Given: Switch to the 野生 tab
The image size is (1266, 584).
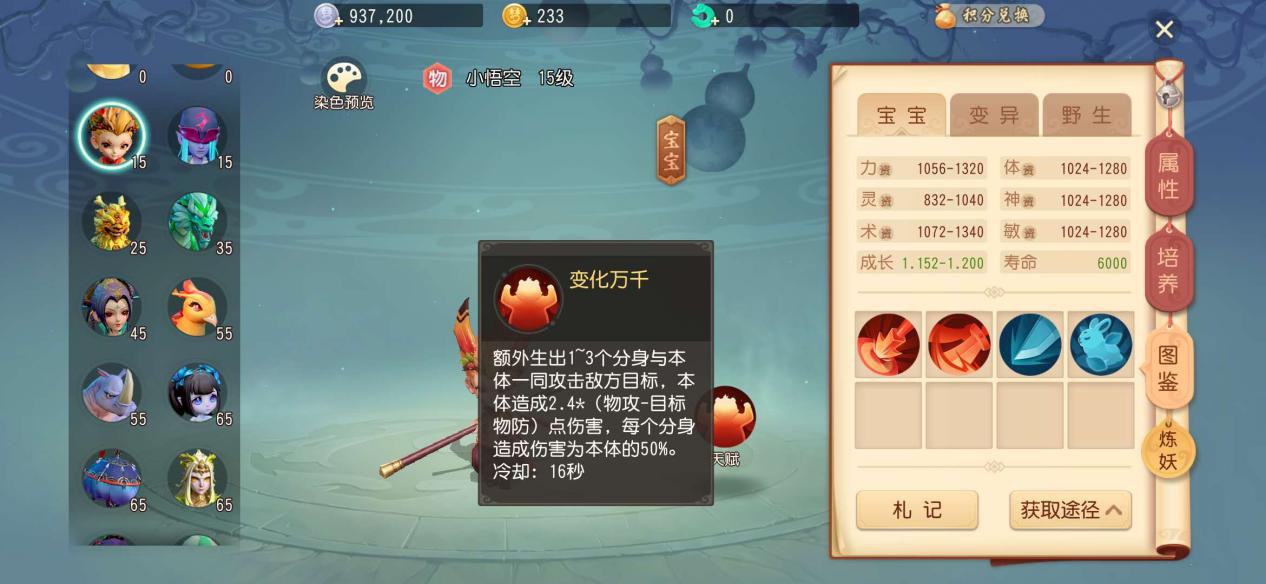Looking at the screenshot, I should (1087, 115).
